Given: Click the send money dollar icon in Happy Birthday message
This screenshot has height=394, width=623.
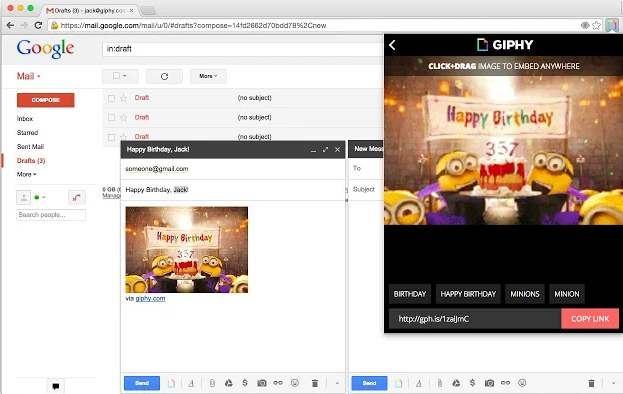Looking at the screenshot, I should 245,383.
